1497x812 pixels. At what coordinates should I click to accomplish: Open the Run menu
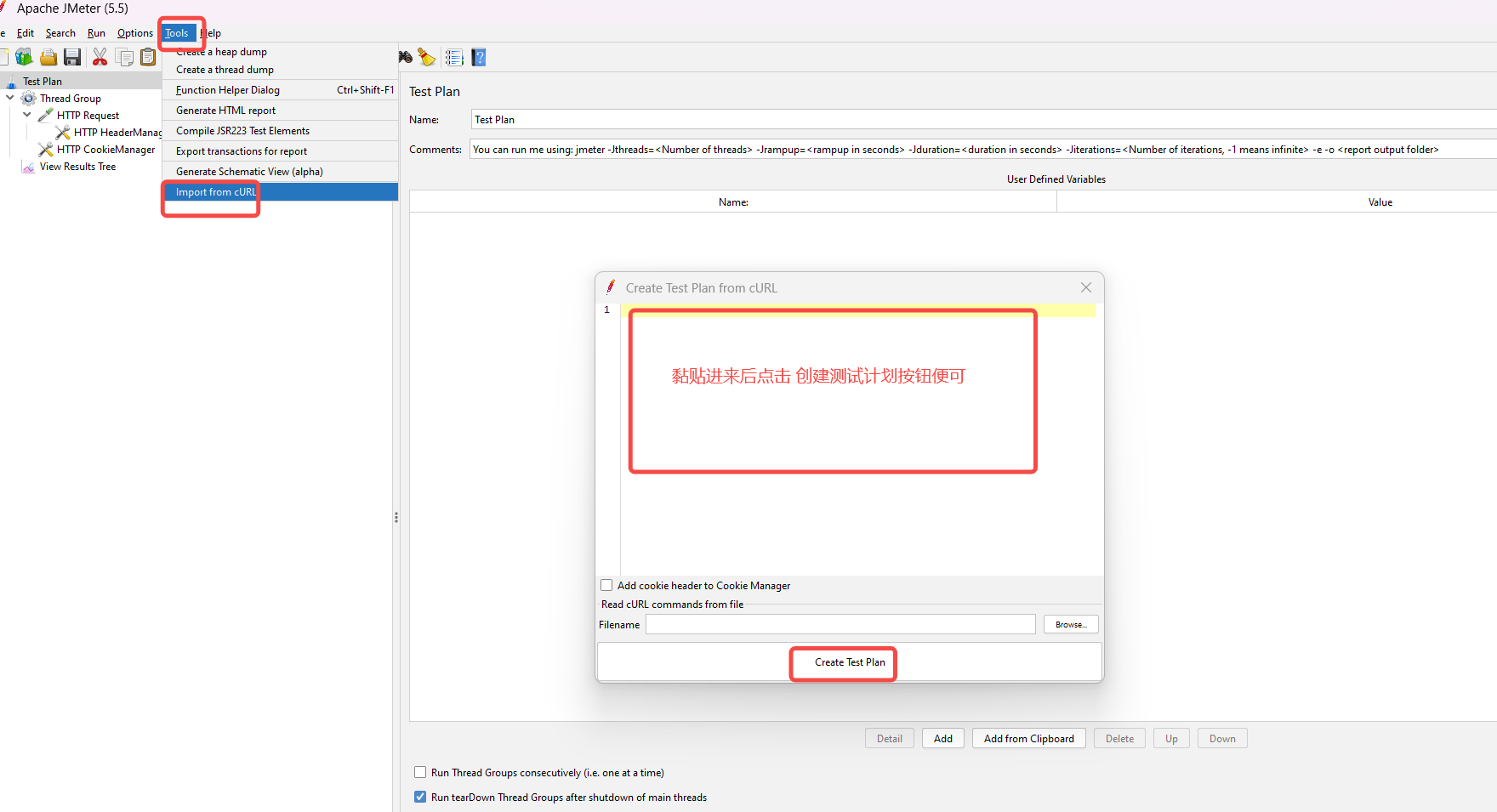96,33
